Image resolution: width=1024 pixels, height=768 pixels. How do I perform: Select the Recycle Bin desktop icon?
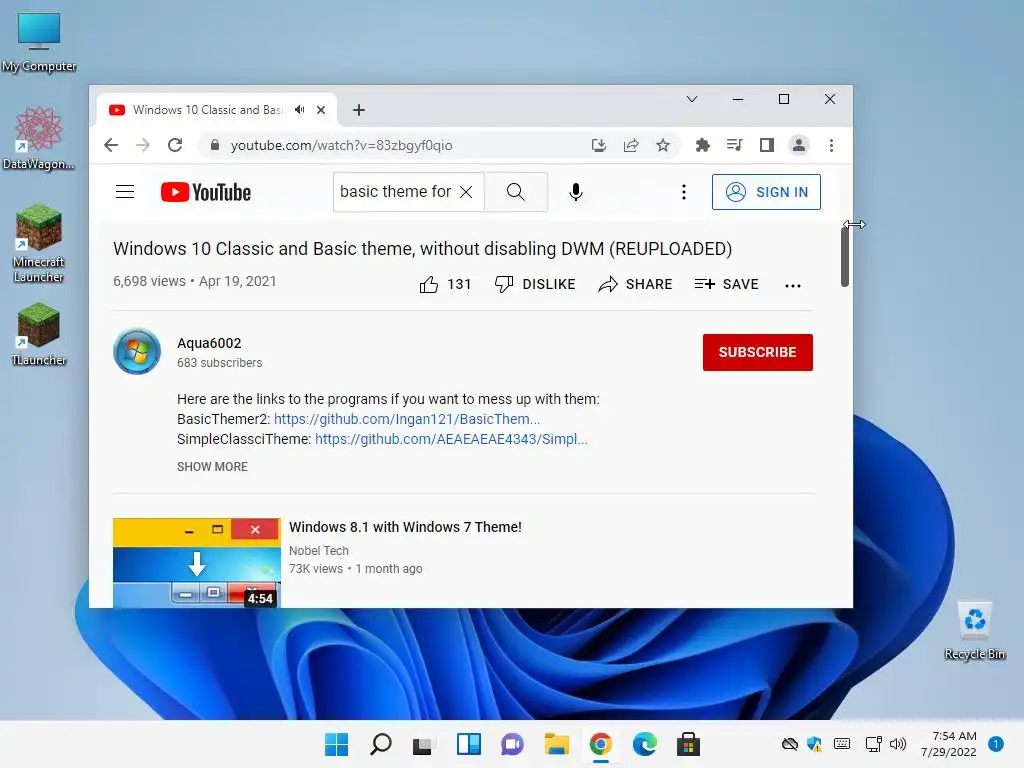point(974,631)
